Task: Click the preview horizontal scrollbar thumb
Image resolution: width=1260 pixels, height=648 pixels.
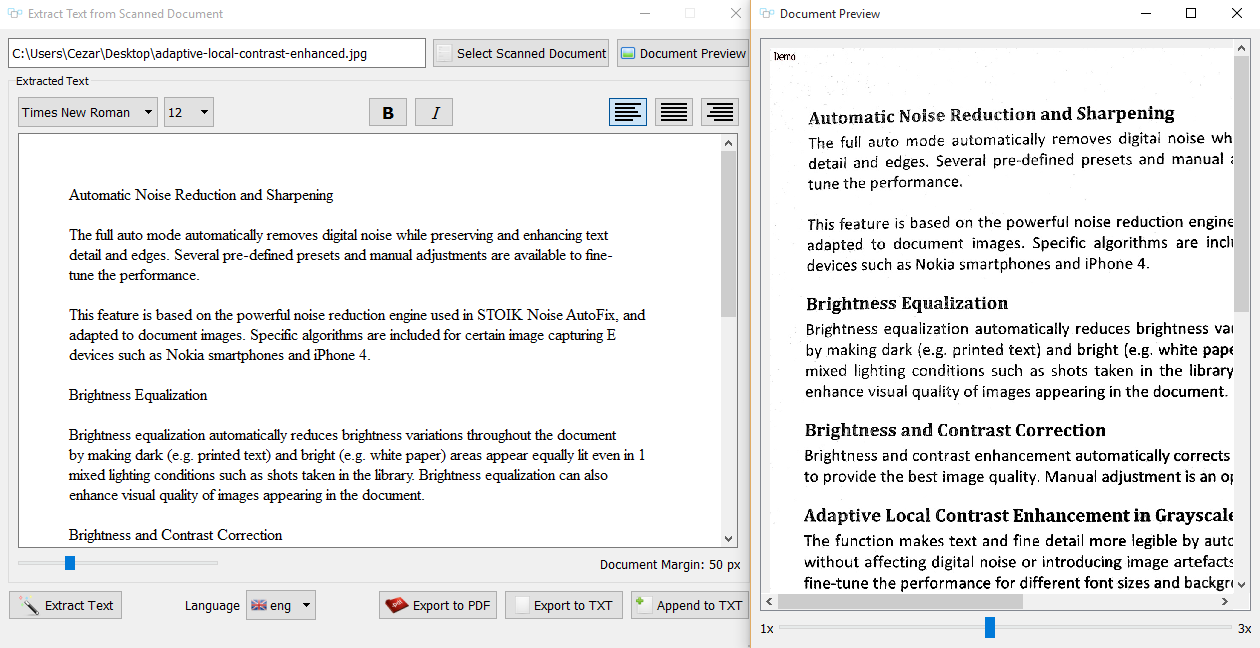Action: (x=900, y=602)
